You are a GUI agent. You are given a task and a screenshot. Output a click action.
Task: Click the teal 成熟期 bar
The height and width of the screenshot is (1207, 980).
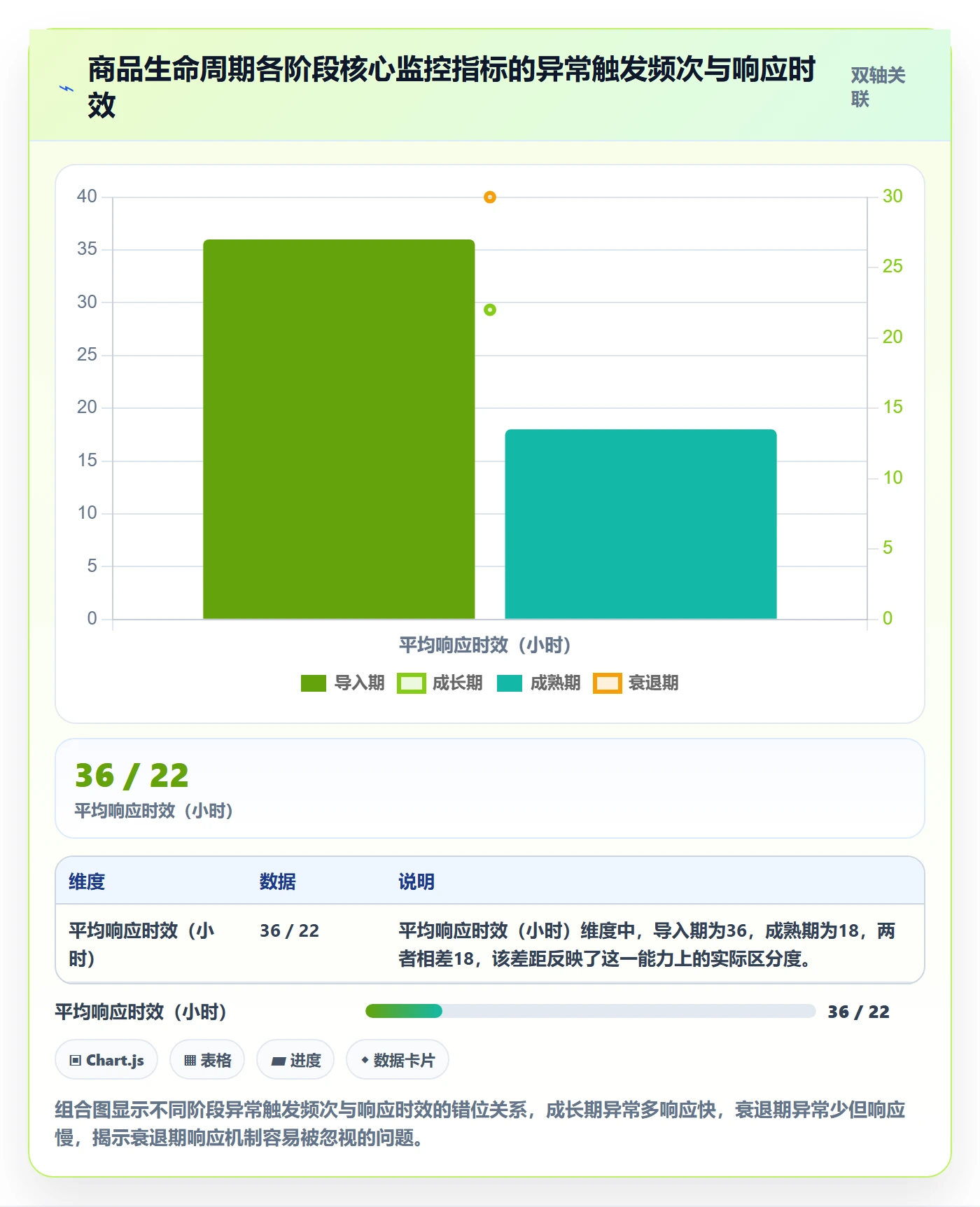coord(640,524)
